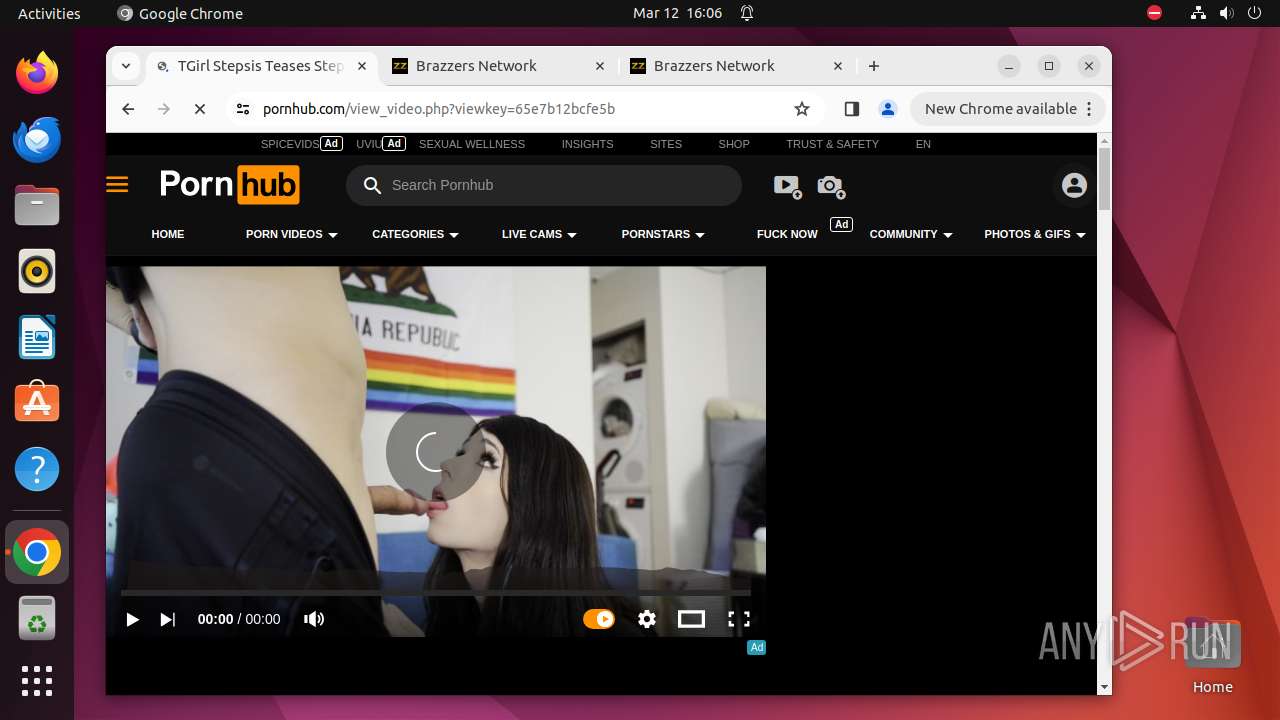The height and width of the screenshot is (720, 1280).
Task: Open the Spicevids ad link
Action: point(289,144)
